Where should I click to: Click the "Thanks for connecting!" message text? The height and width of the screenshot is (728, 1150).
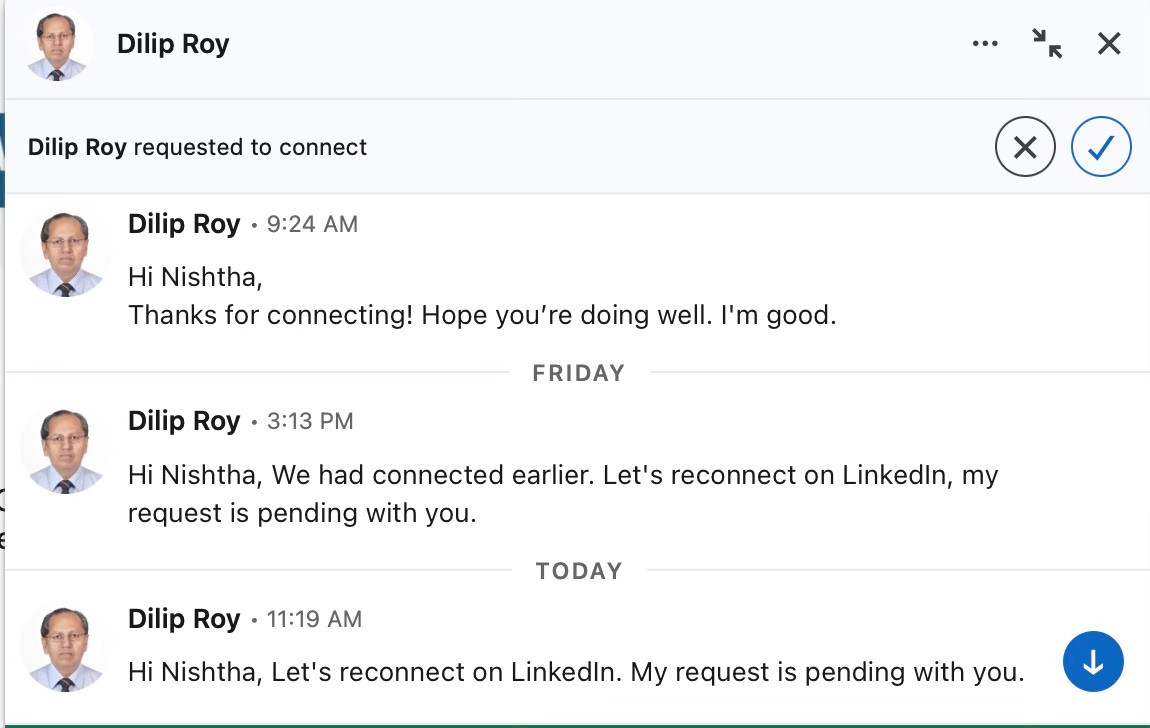click(481, 315)
